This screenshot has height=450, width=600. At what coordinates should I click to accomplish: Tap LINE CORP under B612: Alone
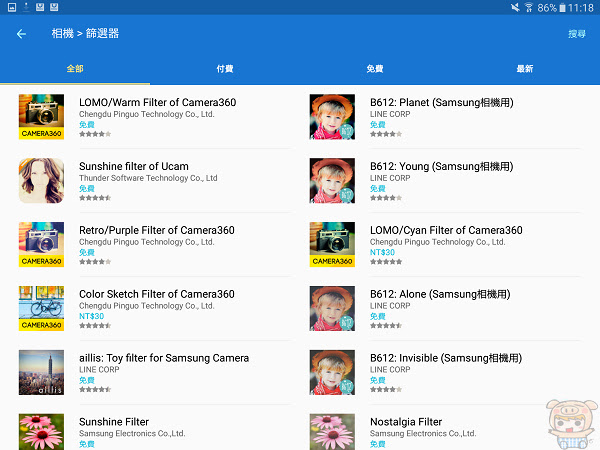tap(390, 306)
